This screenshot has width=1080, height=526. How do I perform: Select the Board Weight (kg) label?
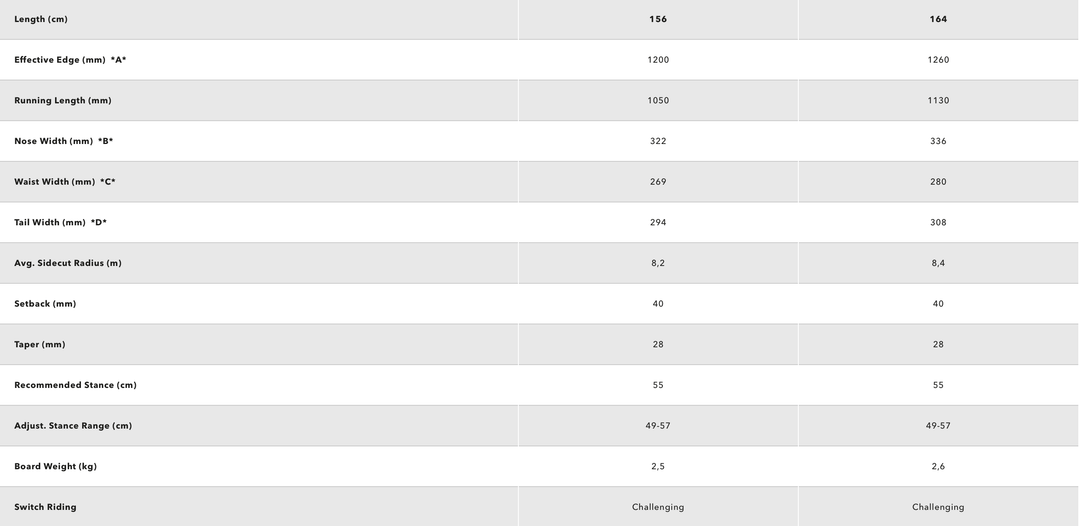55,467
